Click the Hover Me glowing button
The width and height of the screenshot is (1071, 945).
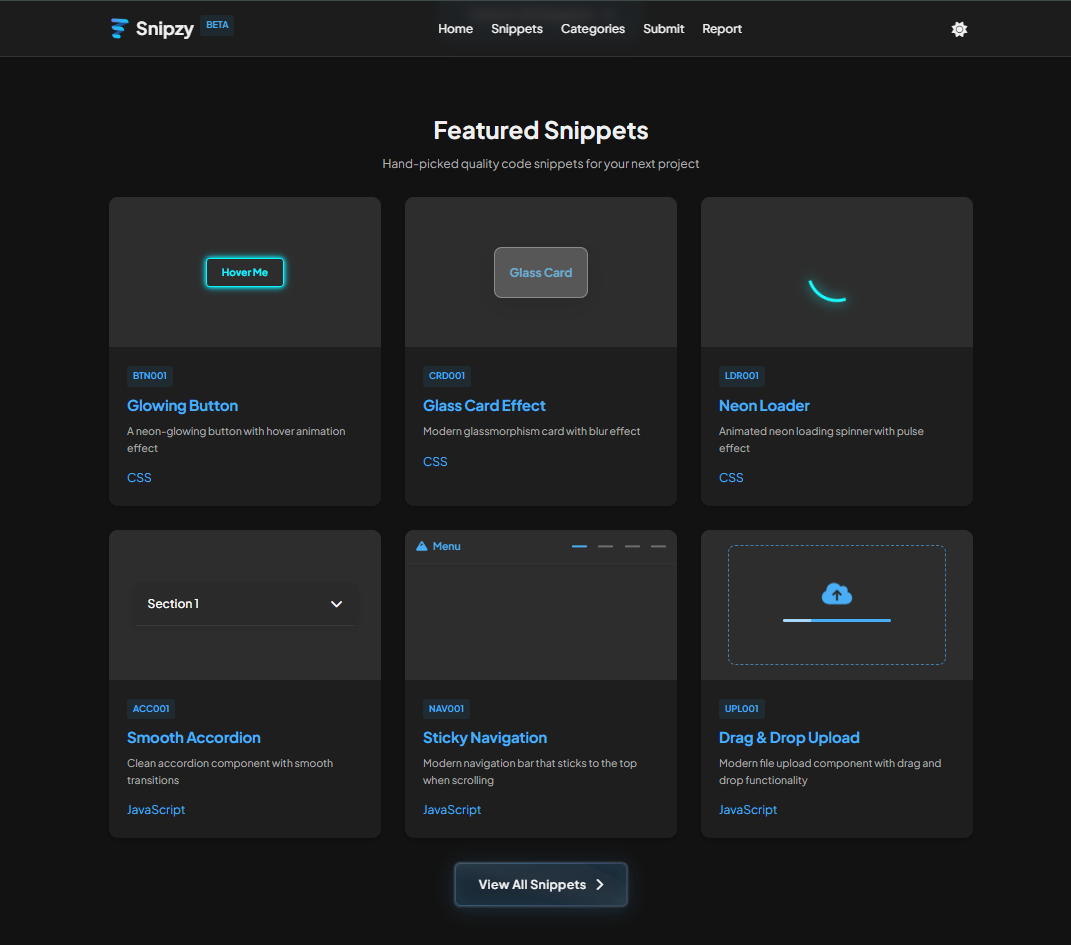[x=245, y=272]
